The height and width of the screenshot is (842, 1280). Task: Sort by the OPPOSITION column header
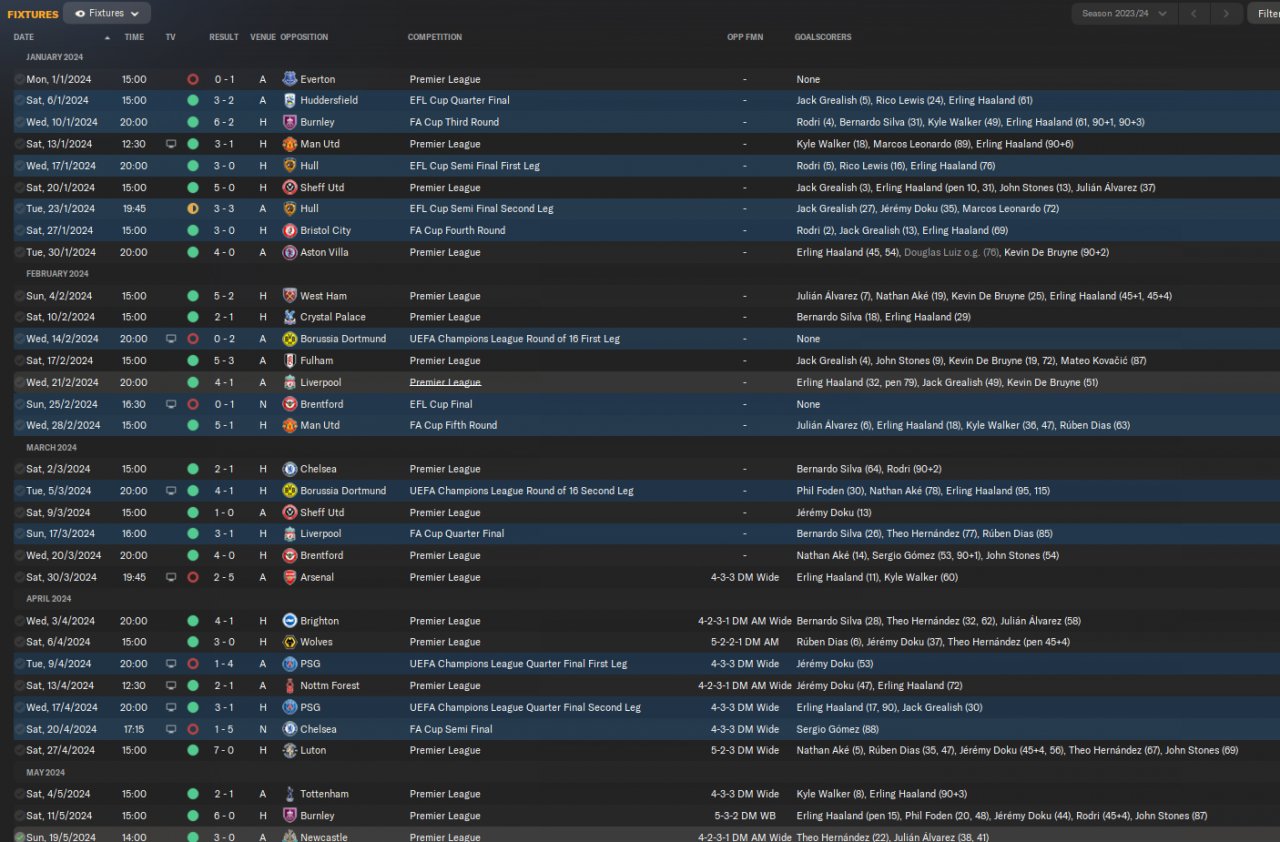click(x=304, y=37)
